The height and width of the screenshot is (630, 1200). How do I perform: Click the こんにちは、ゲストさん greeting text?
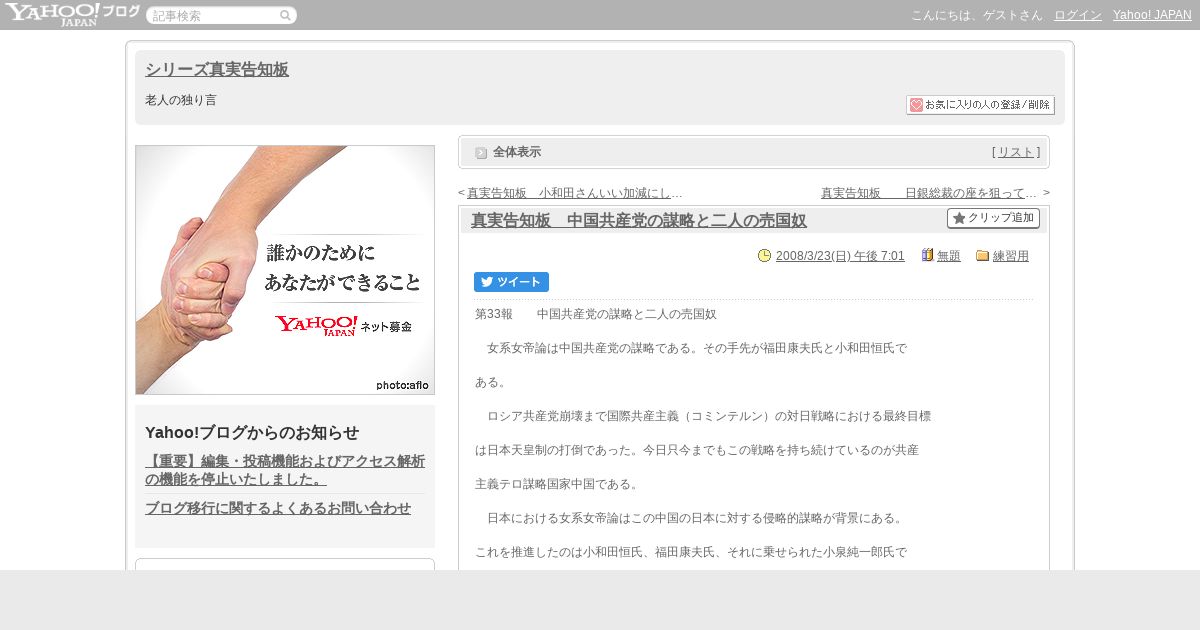pos(977,15)
